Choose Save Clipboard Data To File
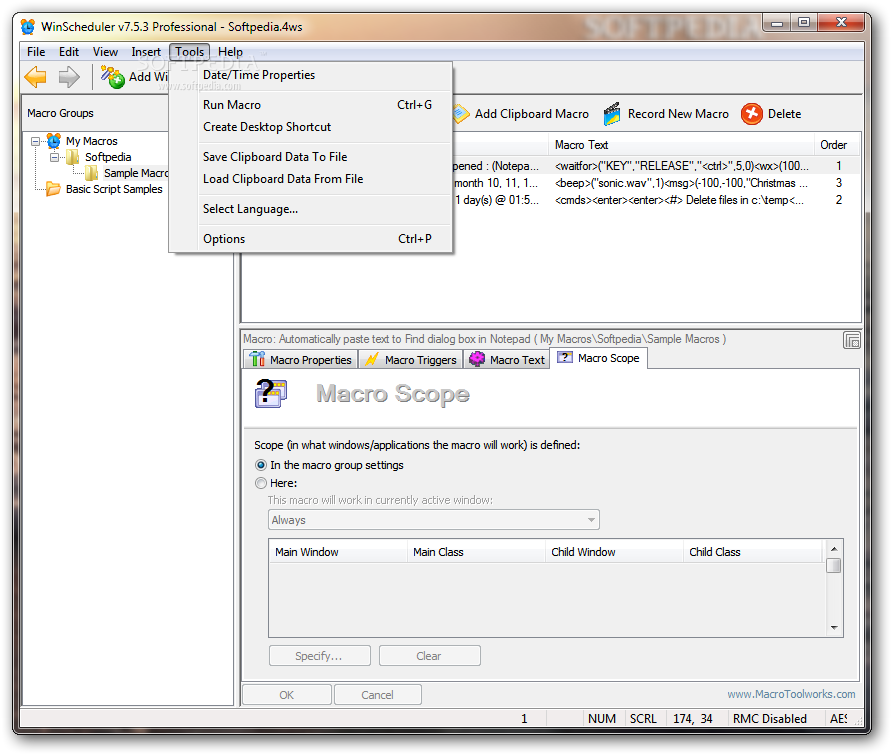 (x=311, y=157)
